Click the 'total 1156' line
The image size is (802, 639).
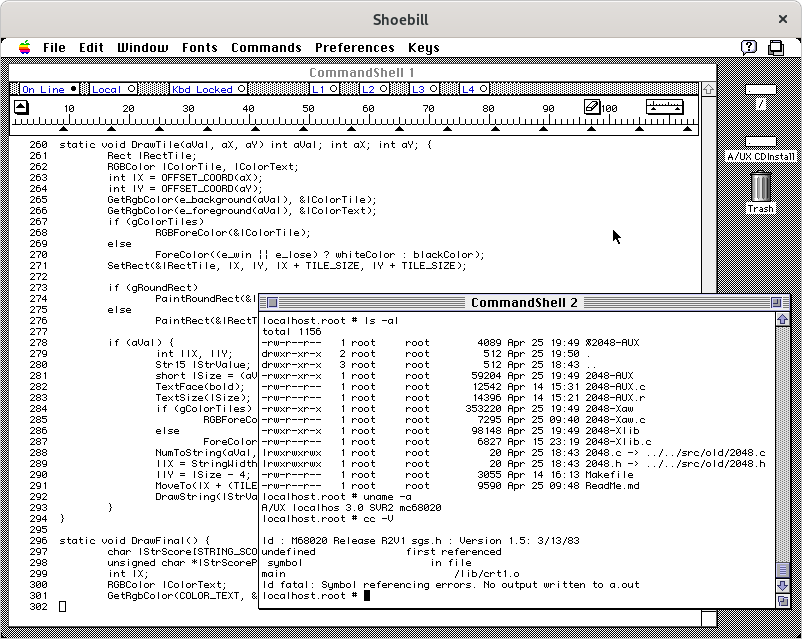tap(292, 332)
